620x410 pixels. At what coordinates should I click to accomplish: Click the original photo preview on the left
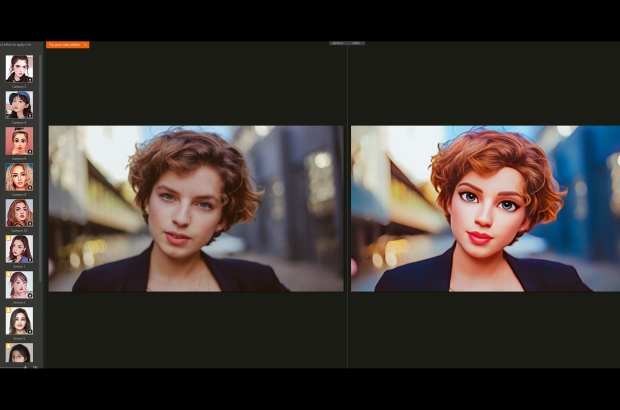coord(196,208)
